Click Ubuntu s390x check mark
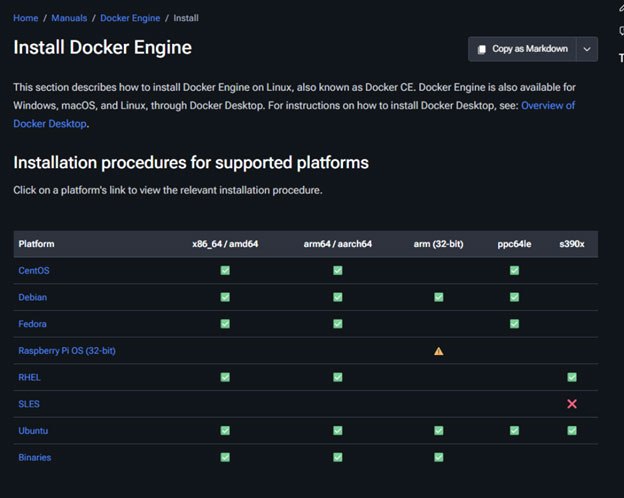 (x=572, y=431)
